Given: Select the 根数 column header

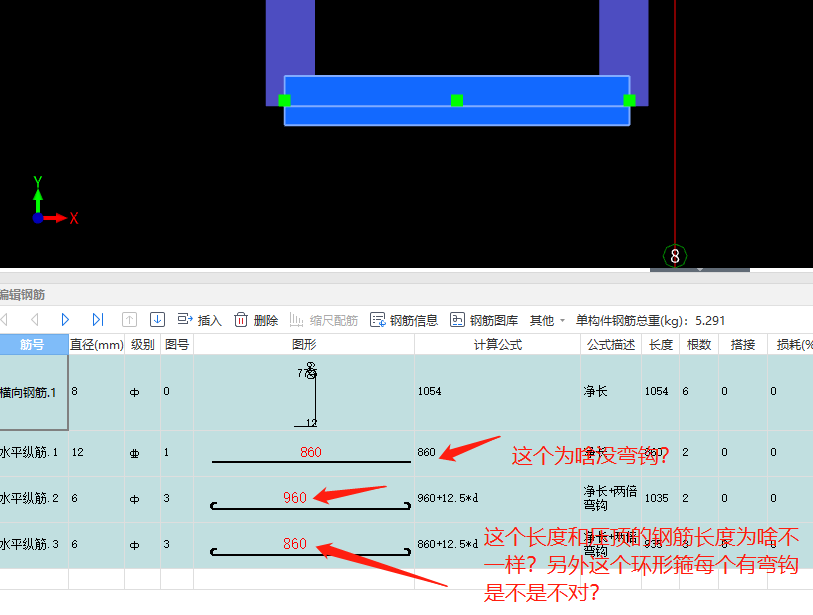Looking at the screenshot, I should point(699,344).
